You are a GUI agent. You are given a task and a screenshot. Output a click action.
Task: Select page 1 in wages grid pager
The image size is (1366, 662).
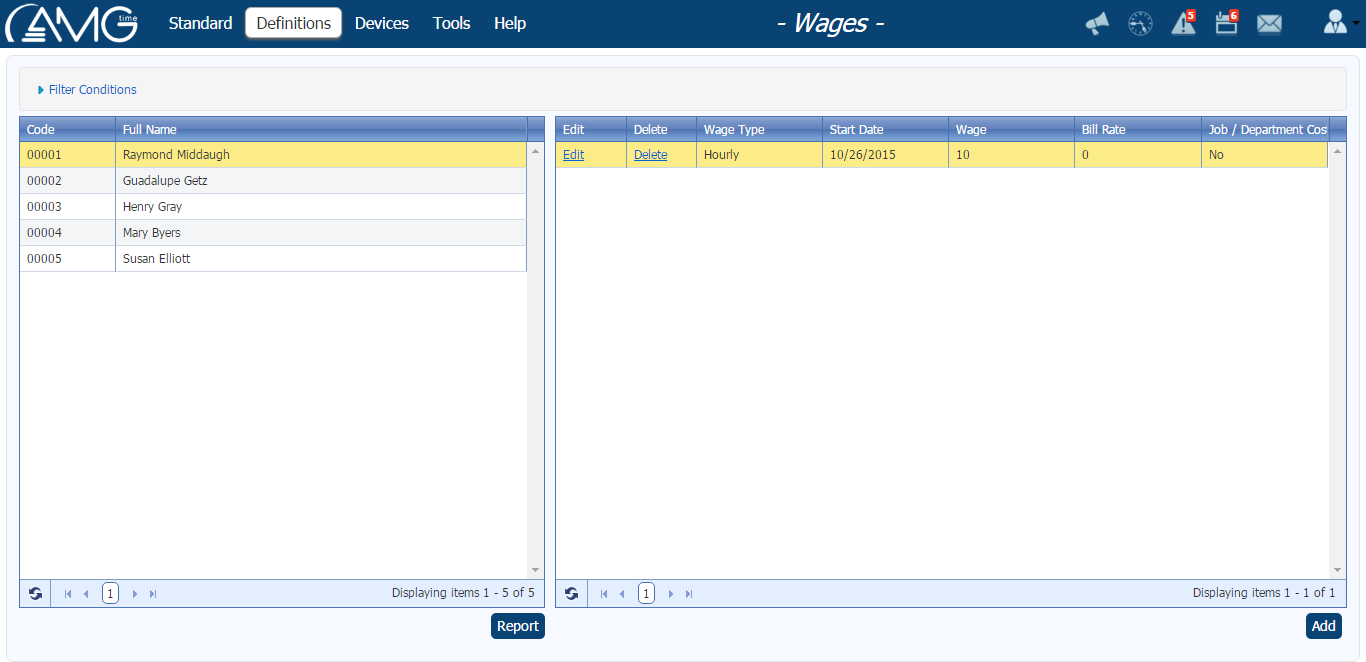[x=646, y=593]
